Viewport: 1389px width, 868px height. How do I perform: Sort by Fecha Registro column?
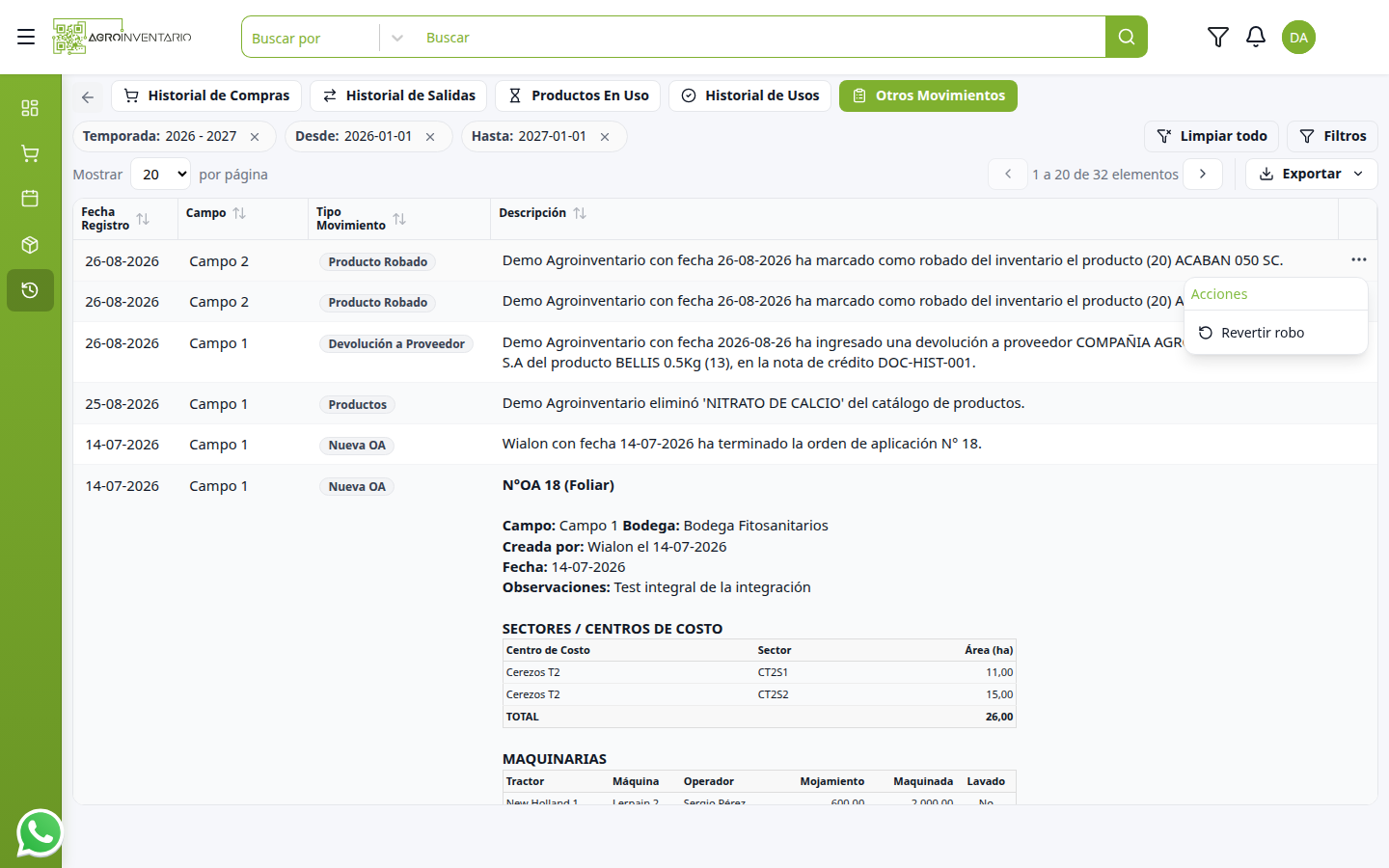tap(143, 219)
